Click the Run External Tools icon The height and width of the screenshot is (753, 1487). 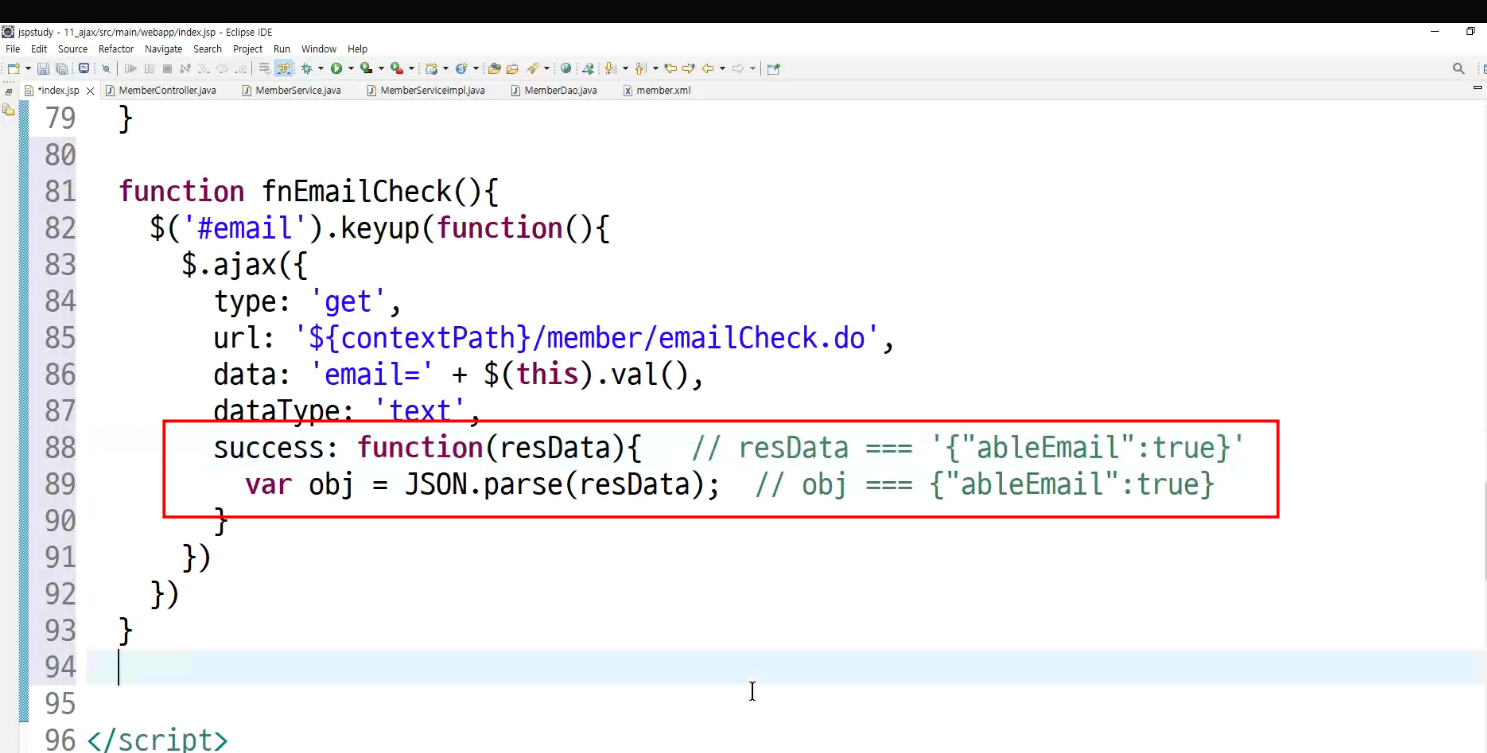click(396, 69)
